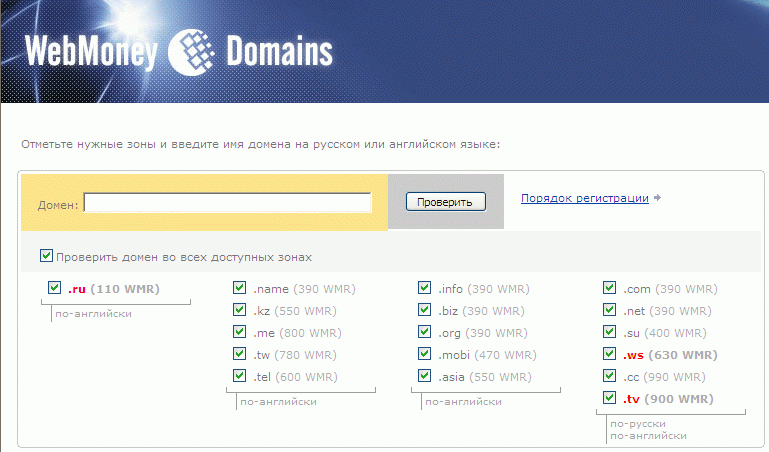
Task: Open the Порядок регистрации link
Action: pyautogui.click(x=585, y=198)
